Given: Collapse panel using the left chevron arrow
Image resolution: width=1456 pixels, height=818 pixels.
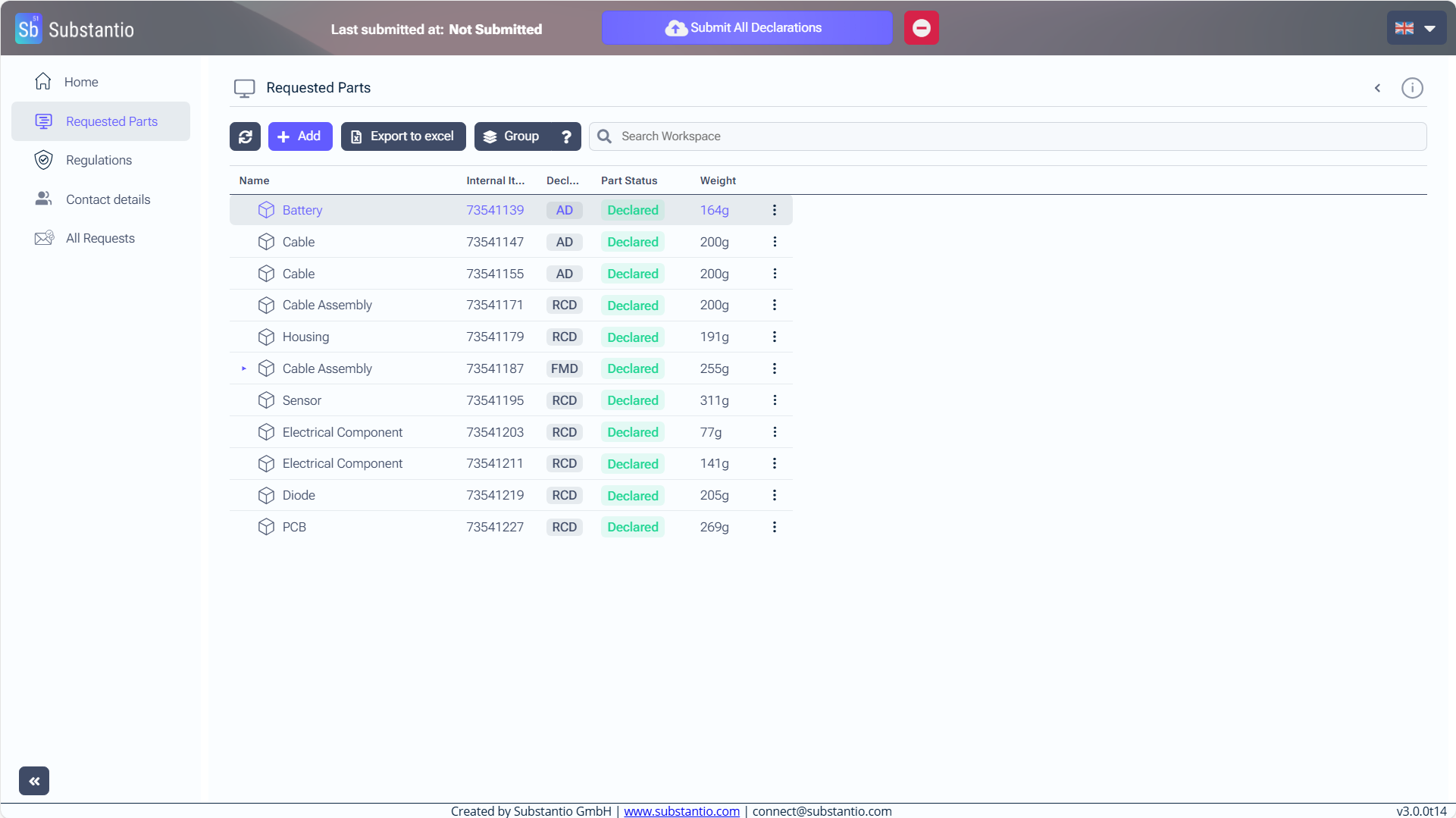Looking at the screenshot, I should tap(1377, 88).
